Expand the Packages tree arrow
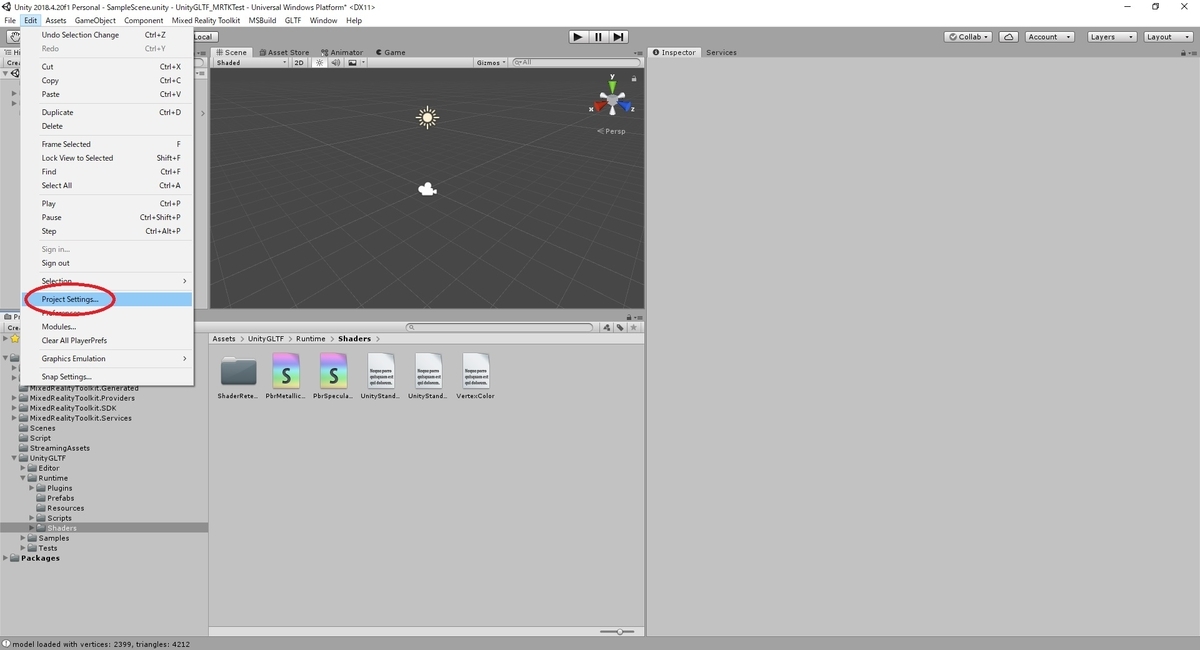The height and width of the screenshot is (650, 1200). click(x=6, y=558)
